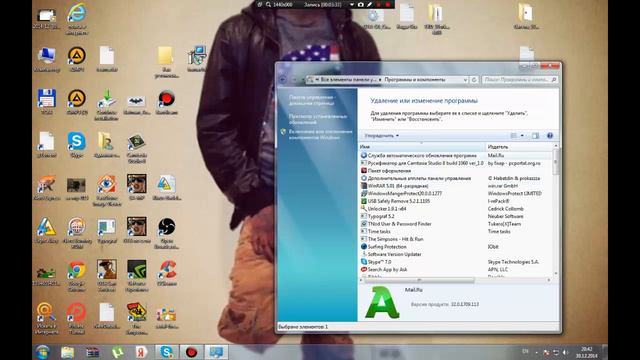Viewport: 640px width, 360px height.
Task: Open the Computer icon on desktop
Action: pyautogui.click(x=47, y=60)
